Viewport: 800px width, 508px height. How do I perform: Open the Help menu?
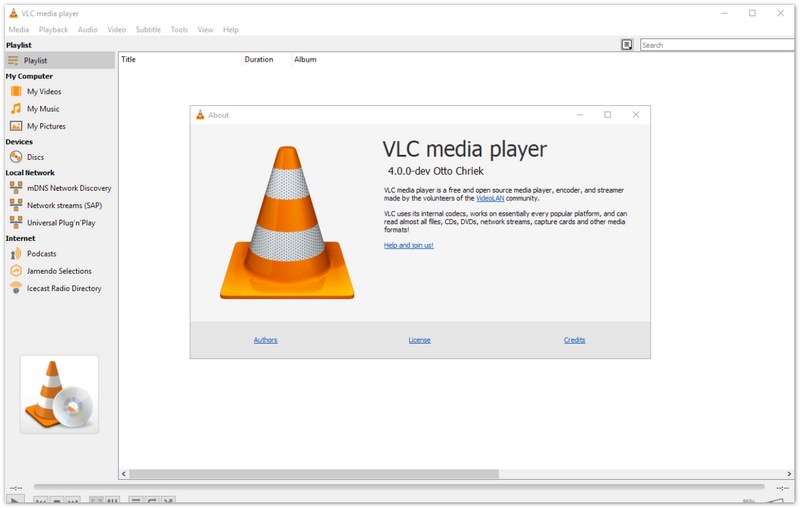(x=231, y=30)
